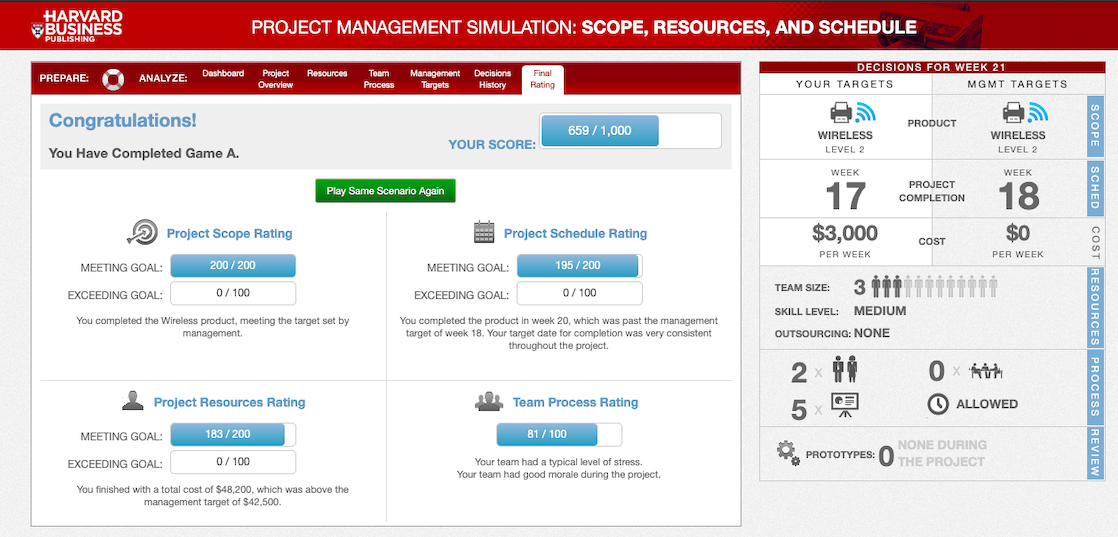Click the overtime clock icon

(938, 404)
